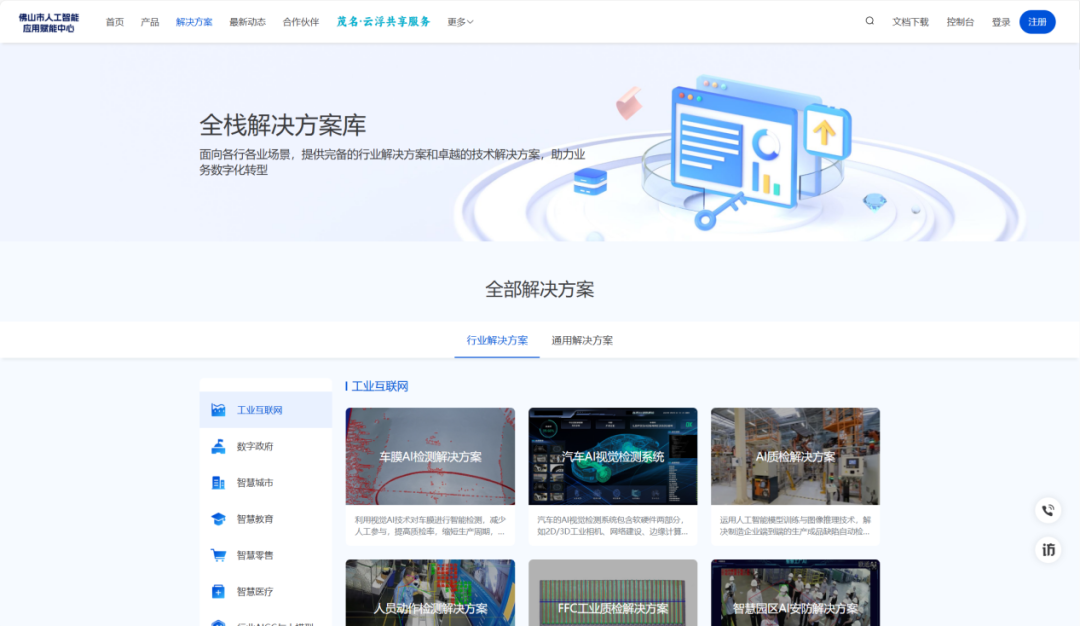Click the floating 'in' social icon at bottom right
The height and width of the screenshot is (626, 1080).
click(1047, 550)
